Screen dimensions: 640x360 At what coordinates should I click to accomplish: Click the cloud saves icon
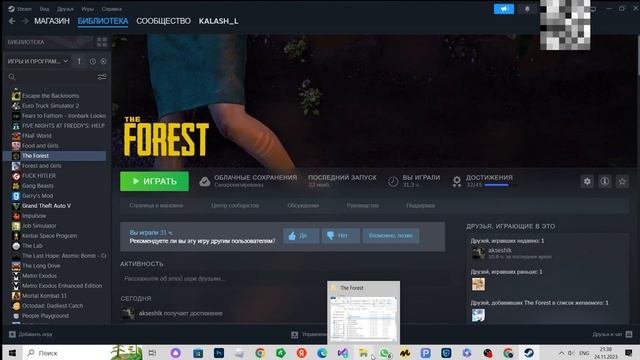click(x=204, y=182)
